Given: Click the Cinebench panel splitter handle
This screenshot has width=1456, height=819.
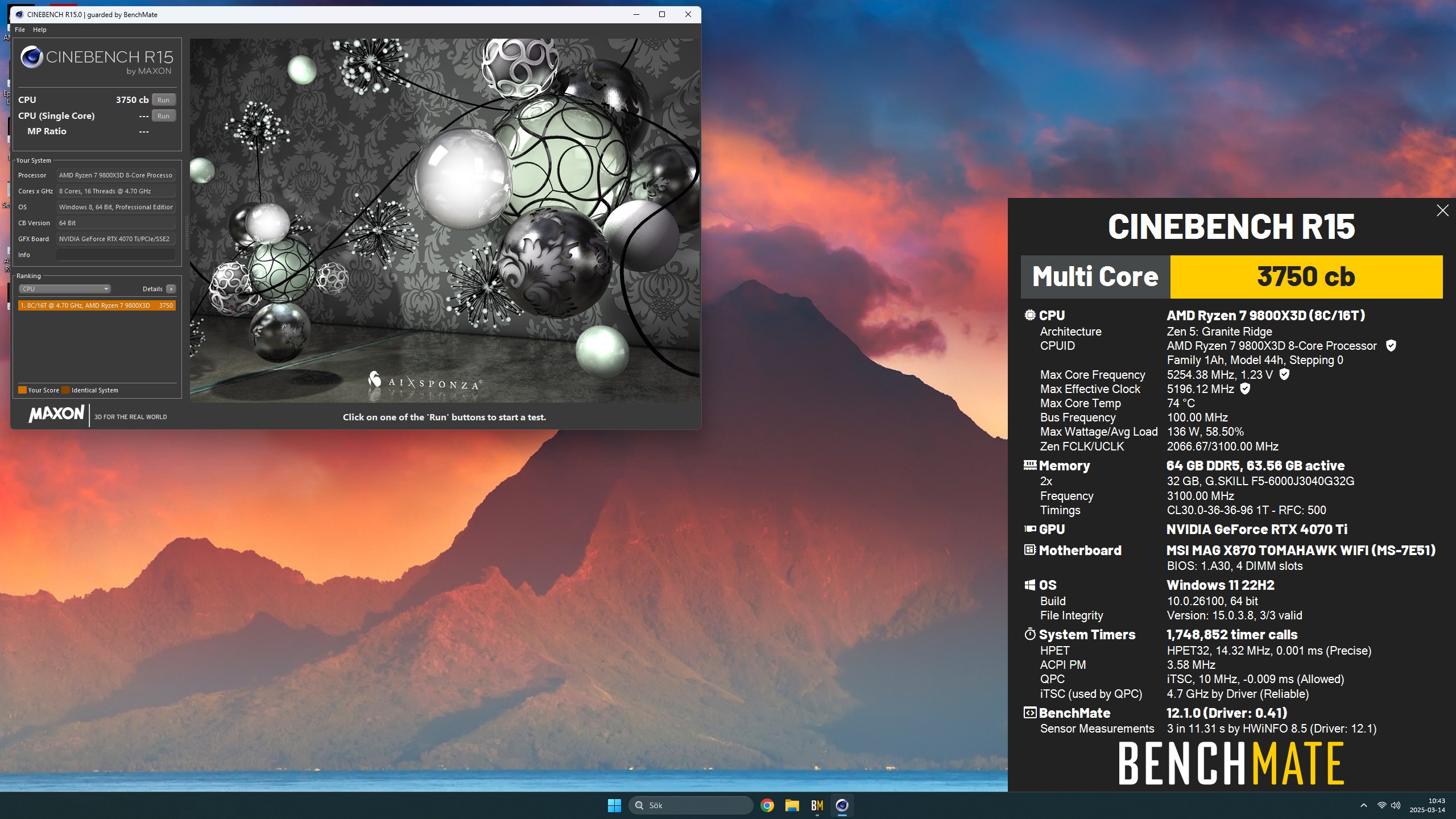Looking at the screenshot, I should (x=186, y=233).
